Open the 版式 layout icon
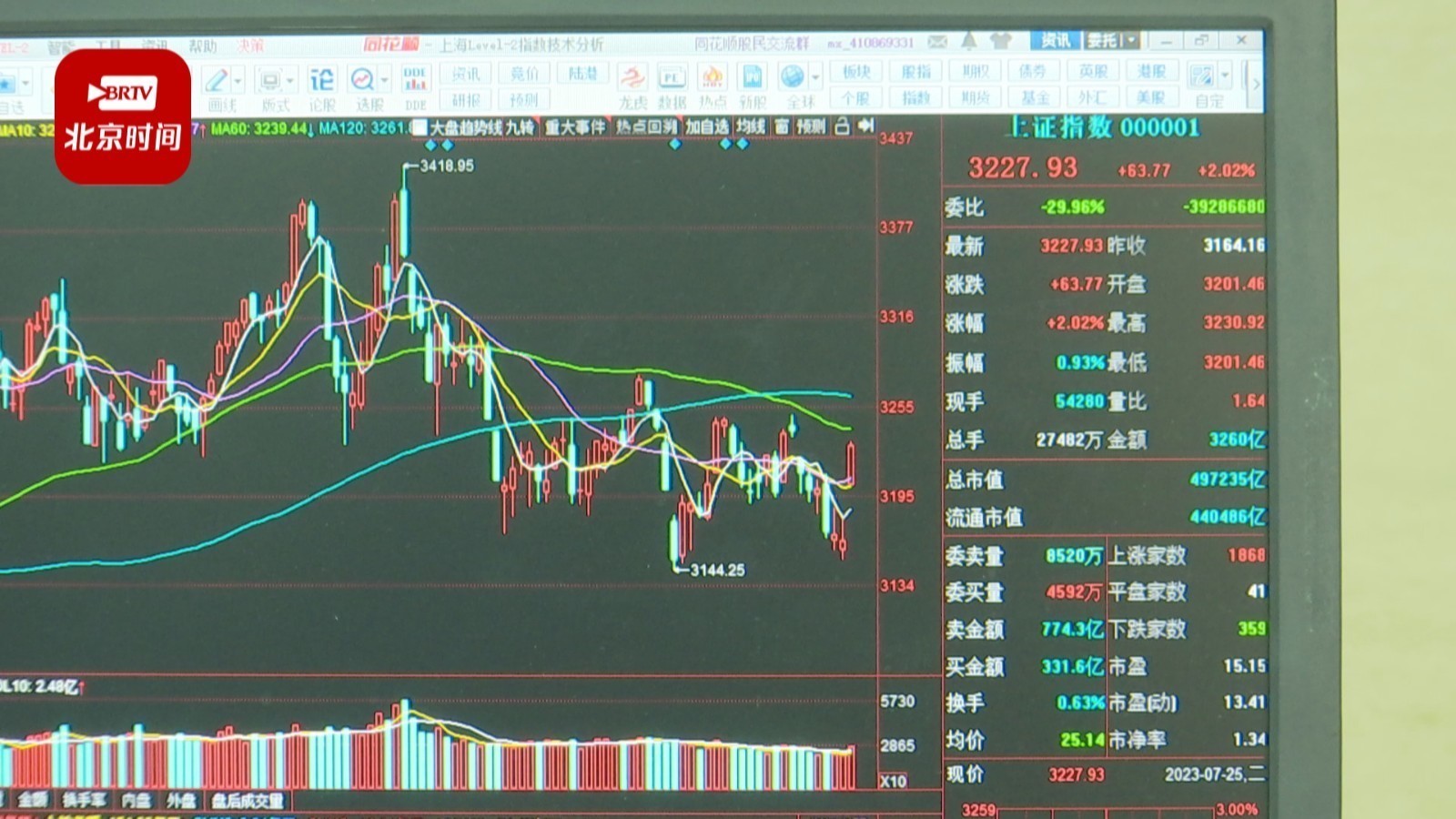Image resolution: width=1456 pixels, height=819 pixels. 269,80
